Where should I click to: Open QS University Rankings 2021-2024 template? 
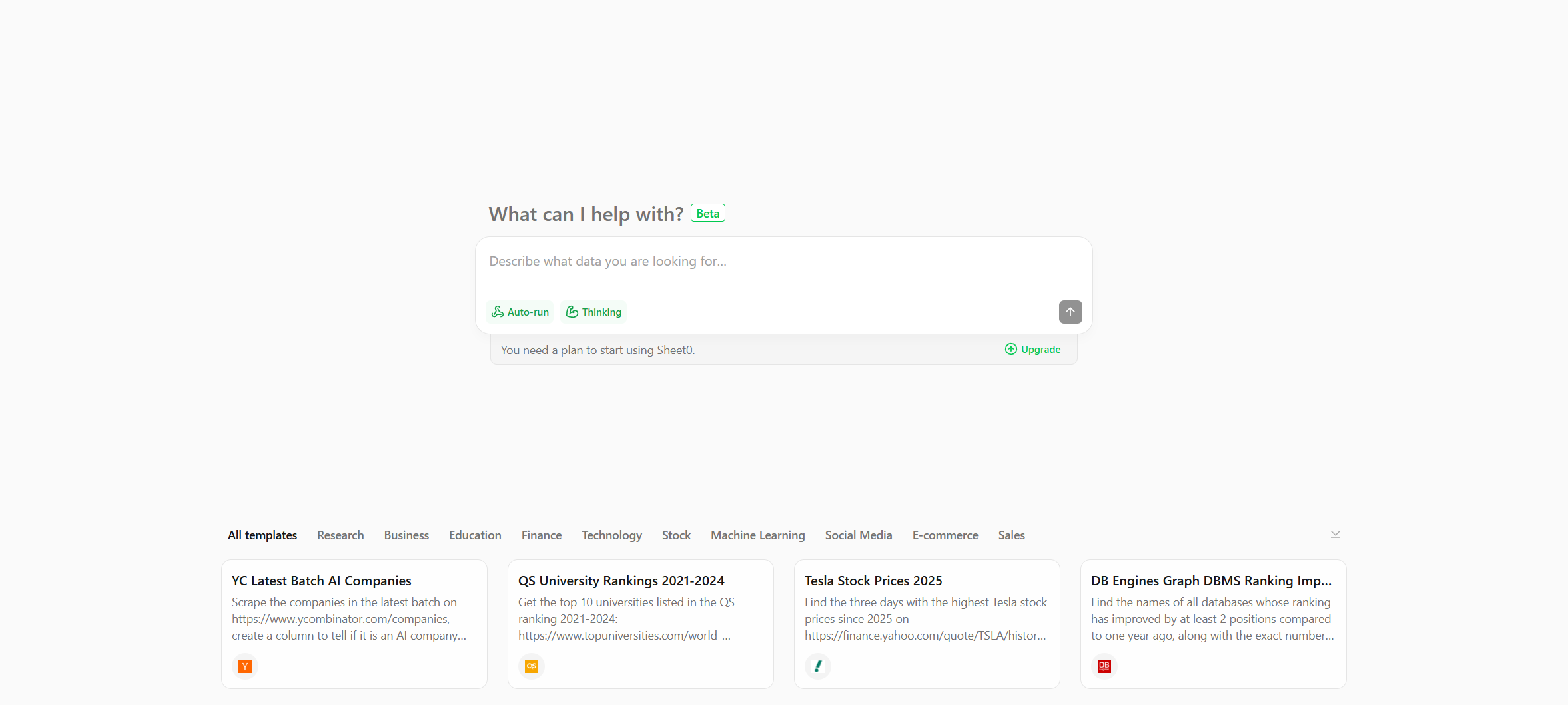641,624
